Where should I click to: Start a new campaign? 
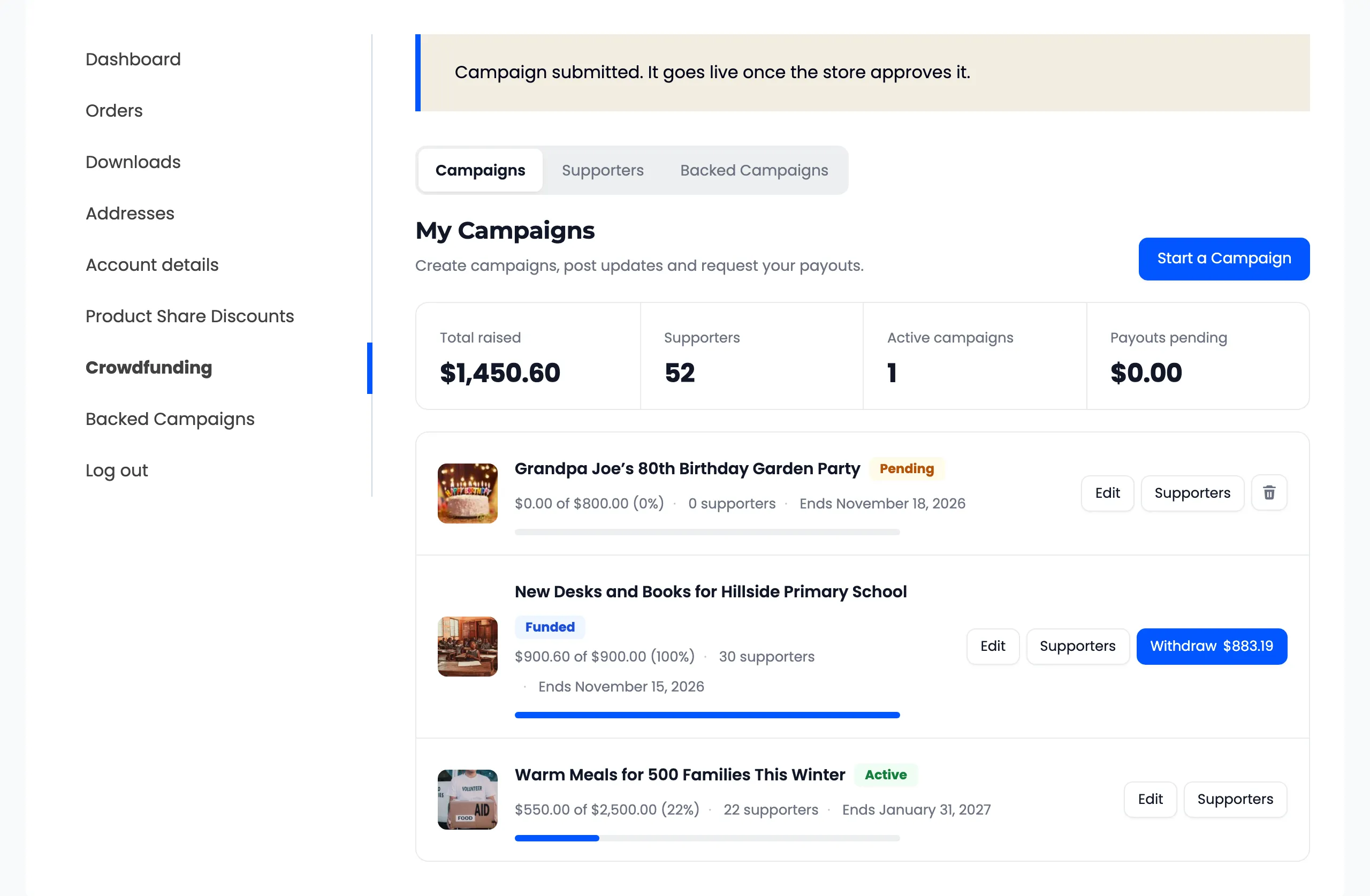(x=1224, y=259)
